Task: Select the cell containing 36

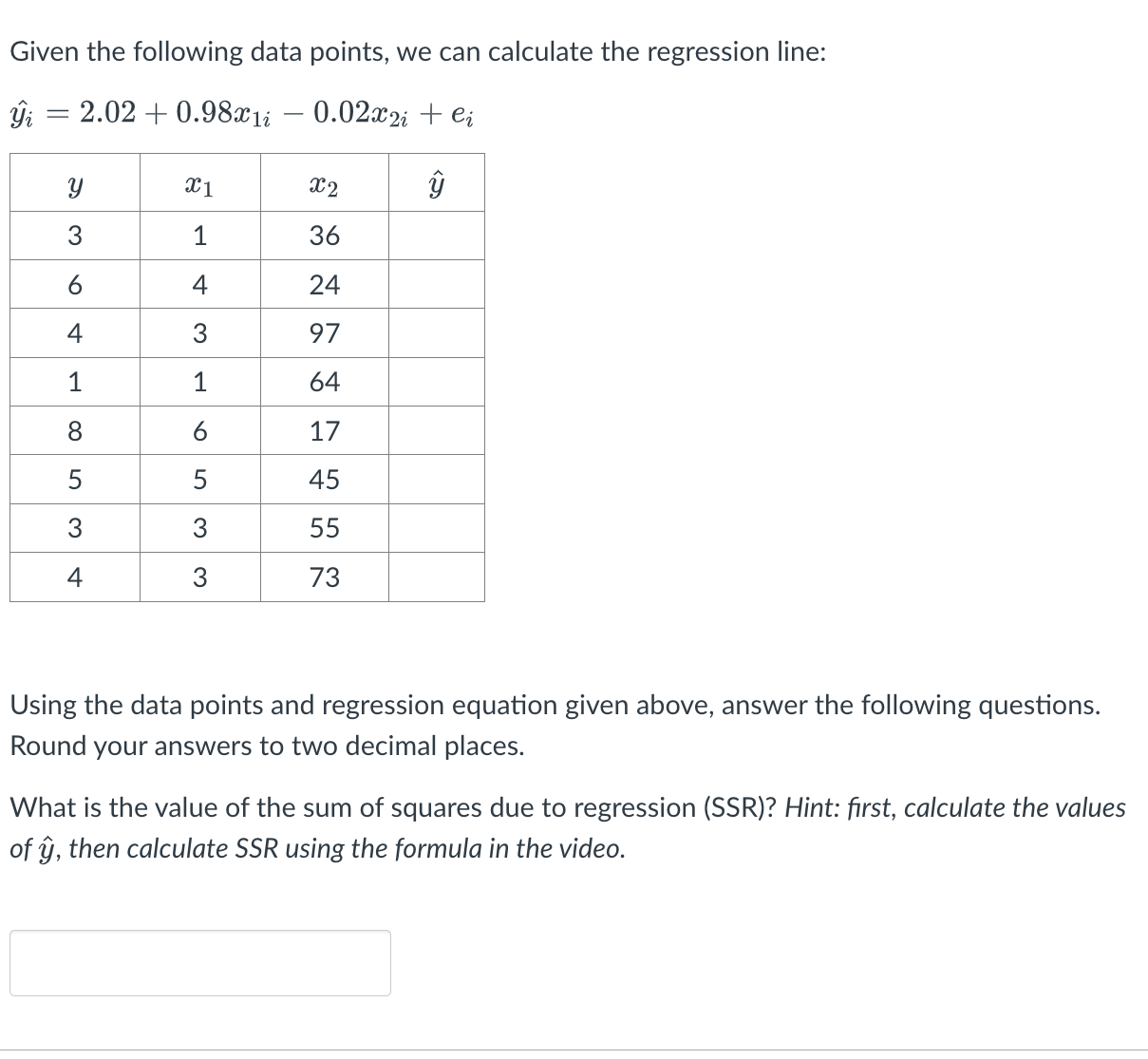Action: click(x=325, y=236)
